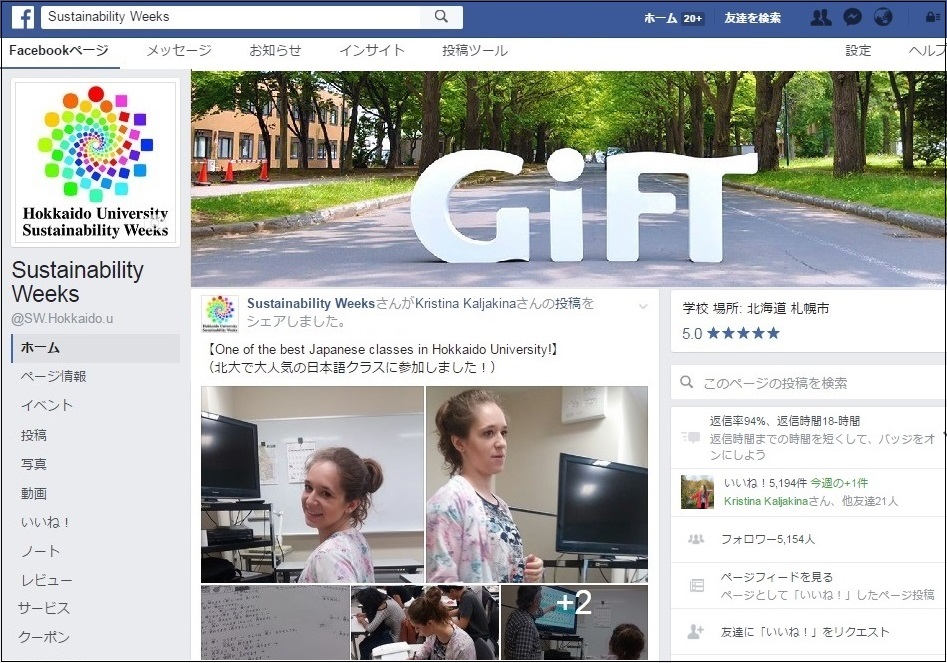Open the 投稿ツール tab
The width and height of the screenshot is (947, 663).
click(475, 51)
